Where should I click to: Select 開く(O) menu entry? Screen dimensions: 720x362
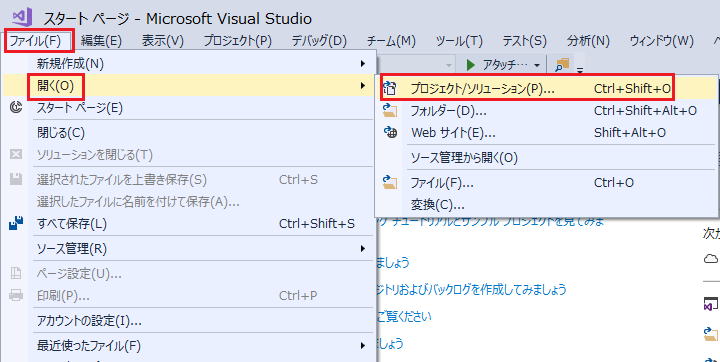coord(189,85)
